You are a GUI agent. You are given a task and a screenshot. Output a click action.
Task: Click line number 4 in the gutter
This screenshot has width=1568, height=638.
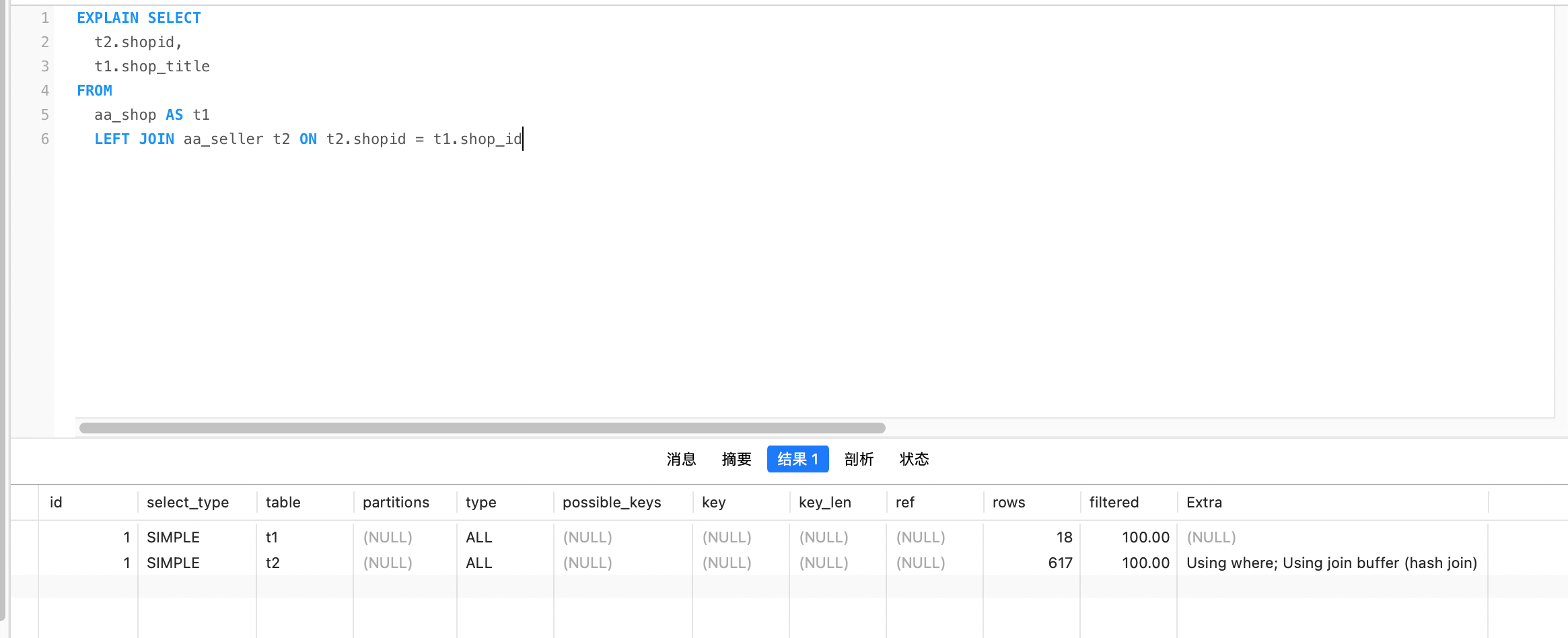click(45, 90)
